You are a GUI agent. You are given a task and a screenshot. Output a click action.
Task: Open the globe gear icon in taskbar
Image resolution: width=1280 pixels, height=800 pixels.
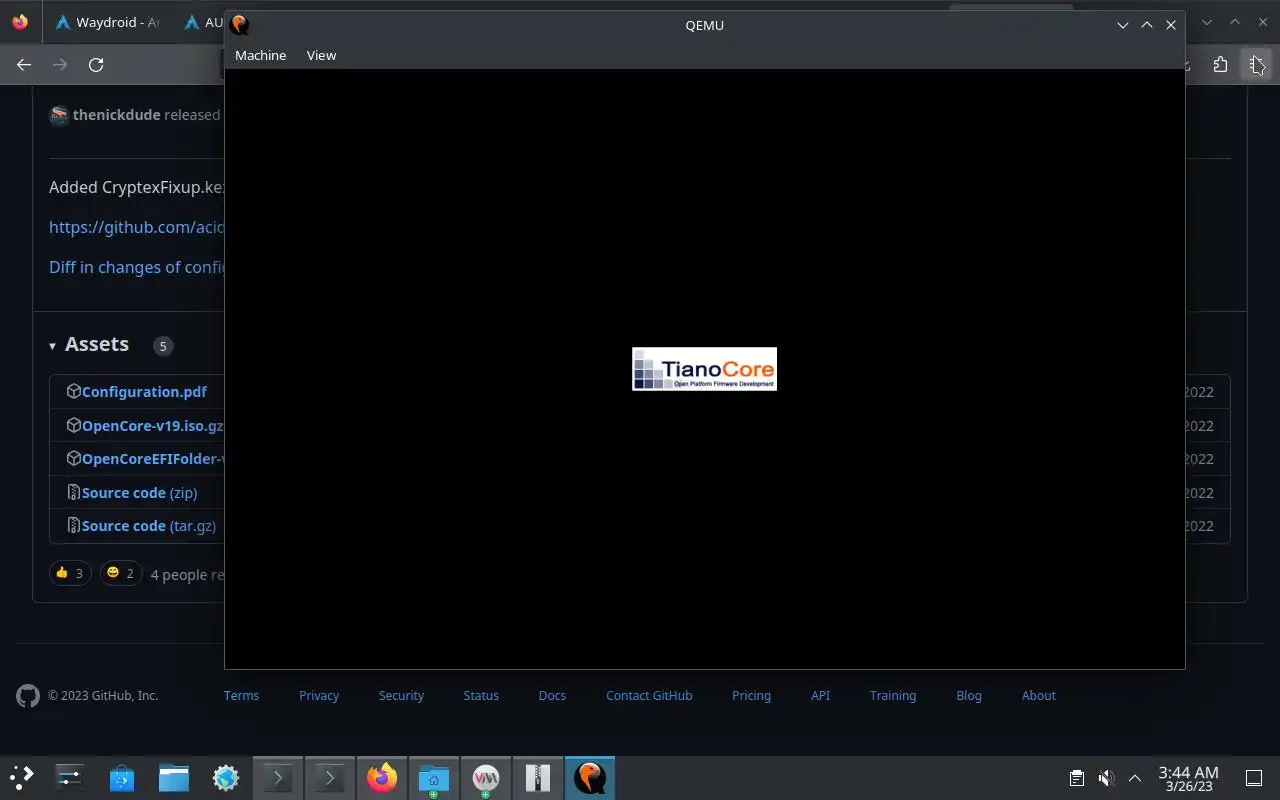[226, 777]
